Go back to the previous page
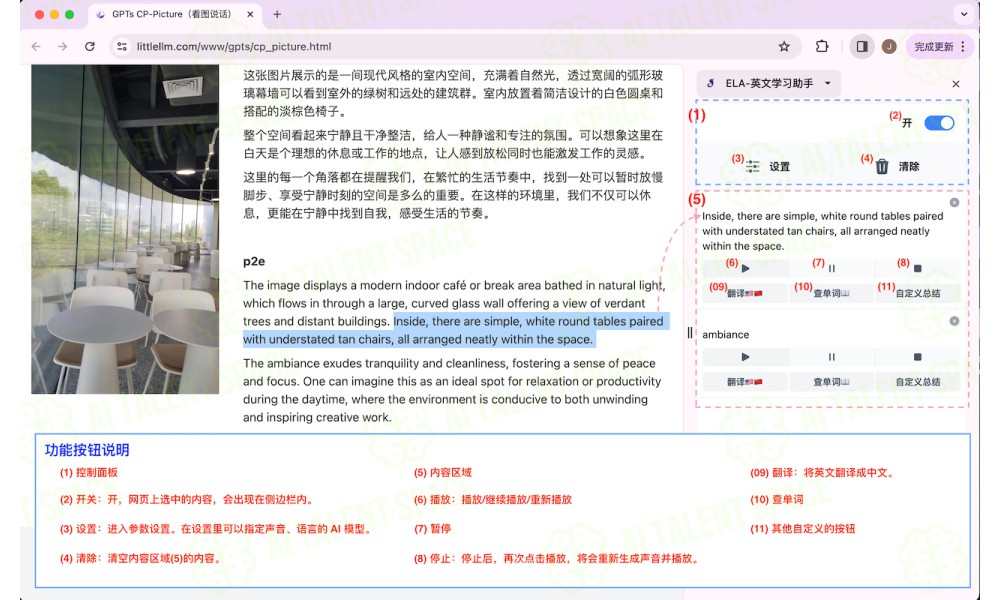1000x600 pixels. [36, 47]
